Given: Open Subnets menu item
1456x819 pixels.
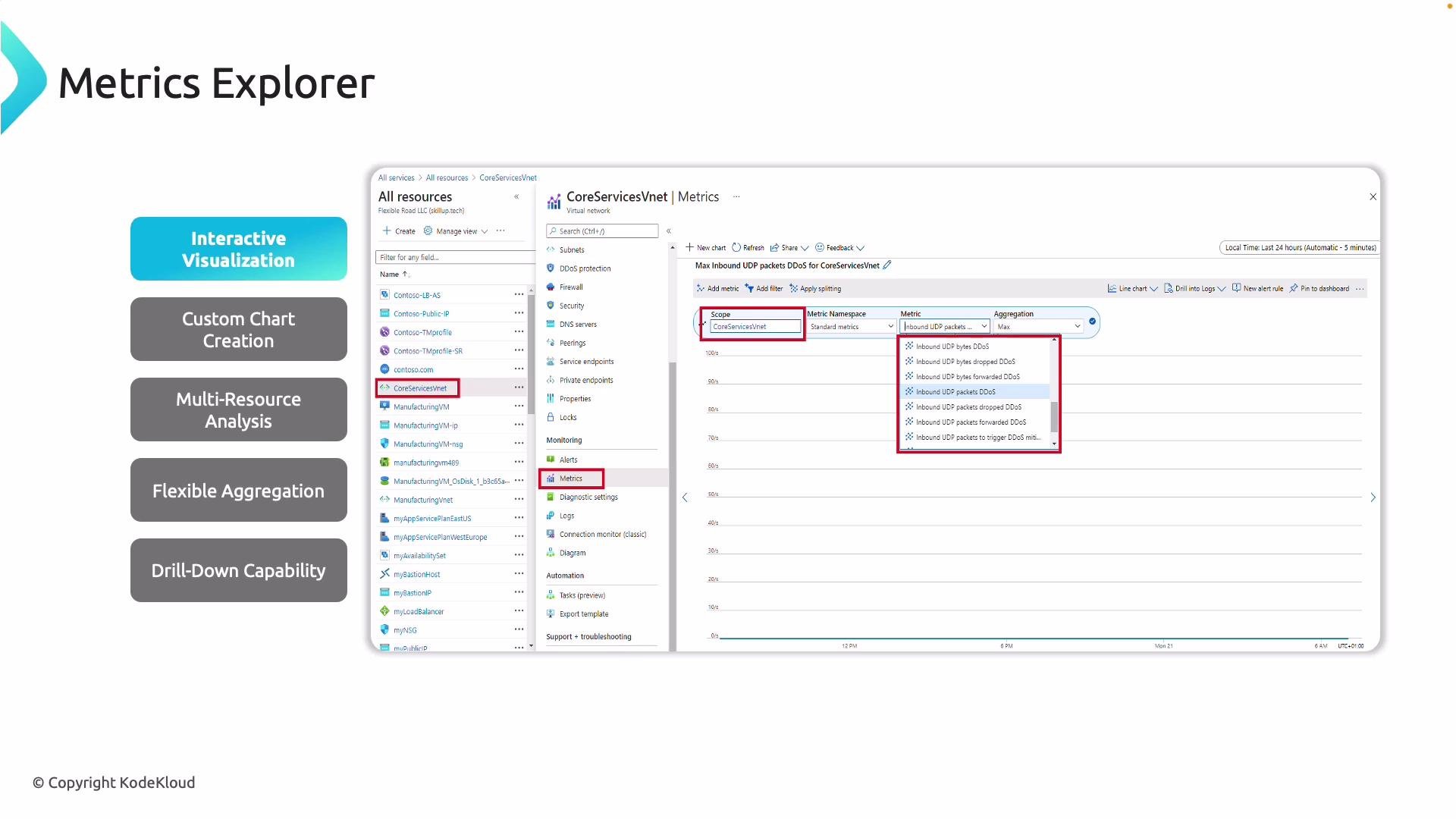Looking at the screenshot, I should coord(572,249).
